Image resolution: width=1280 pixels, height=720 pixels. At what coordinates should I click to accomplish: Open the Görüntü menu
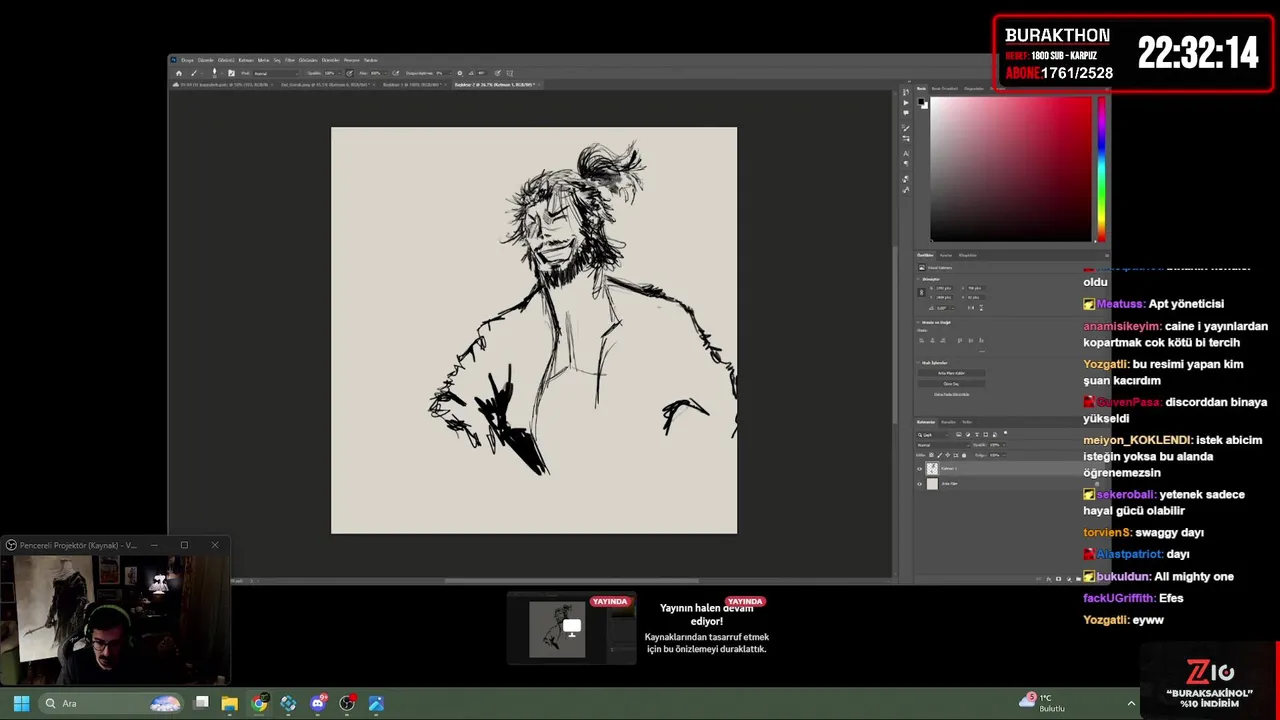(226, 60)
